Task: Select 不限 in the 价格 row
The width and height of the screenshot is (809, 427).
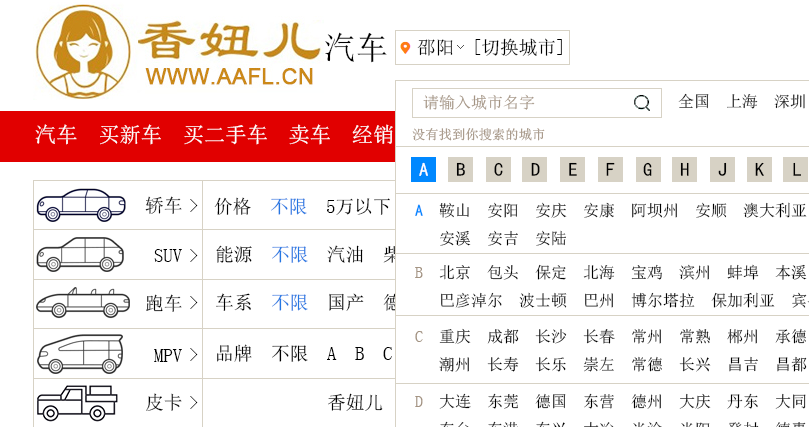Action: [288, 207]
